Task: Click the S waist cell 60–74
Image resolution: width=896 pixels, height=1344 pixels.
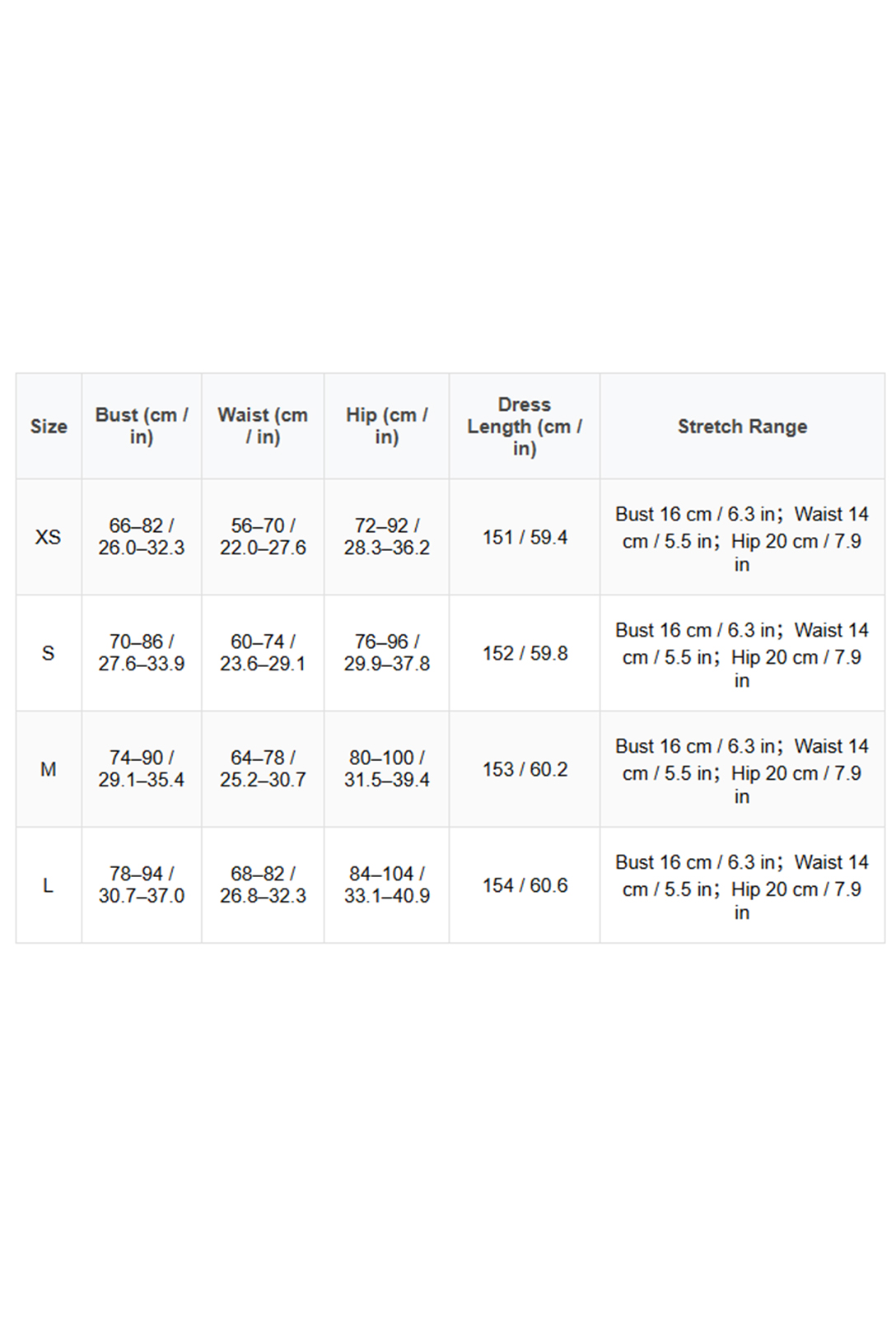Action: pyautogui.click(x=263, y=653)
